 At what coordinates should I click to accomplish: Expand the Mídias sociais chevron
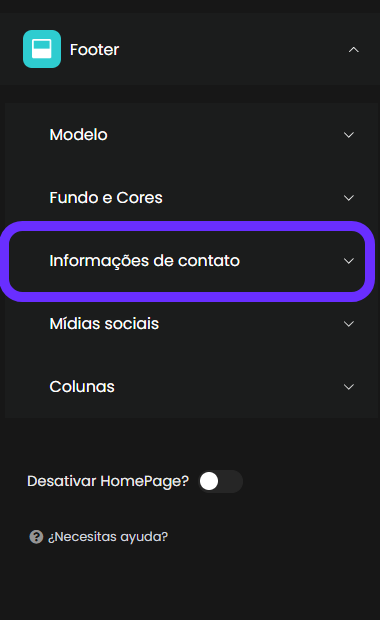(x=348, y=324)
